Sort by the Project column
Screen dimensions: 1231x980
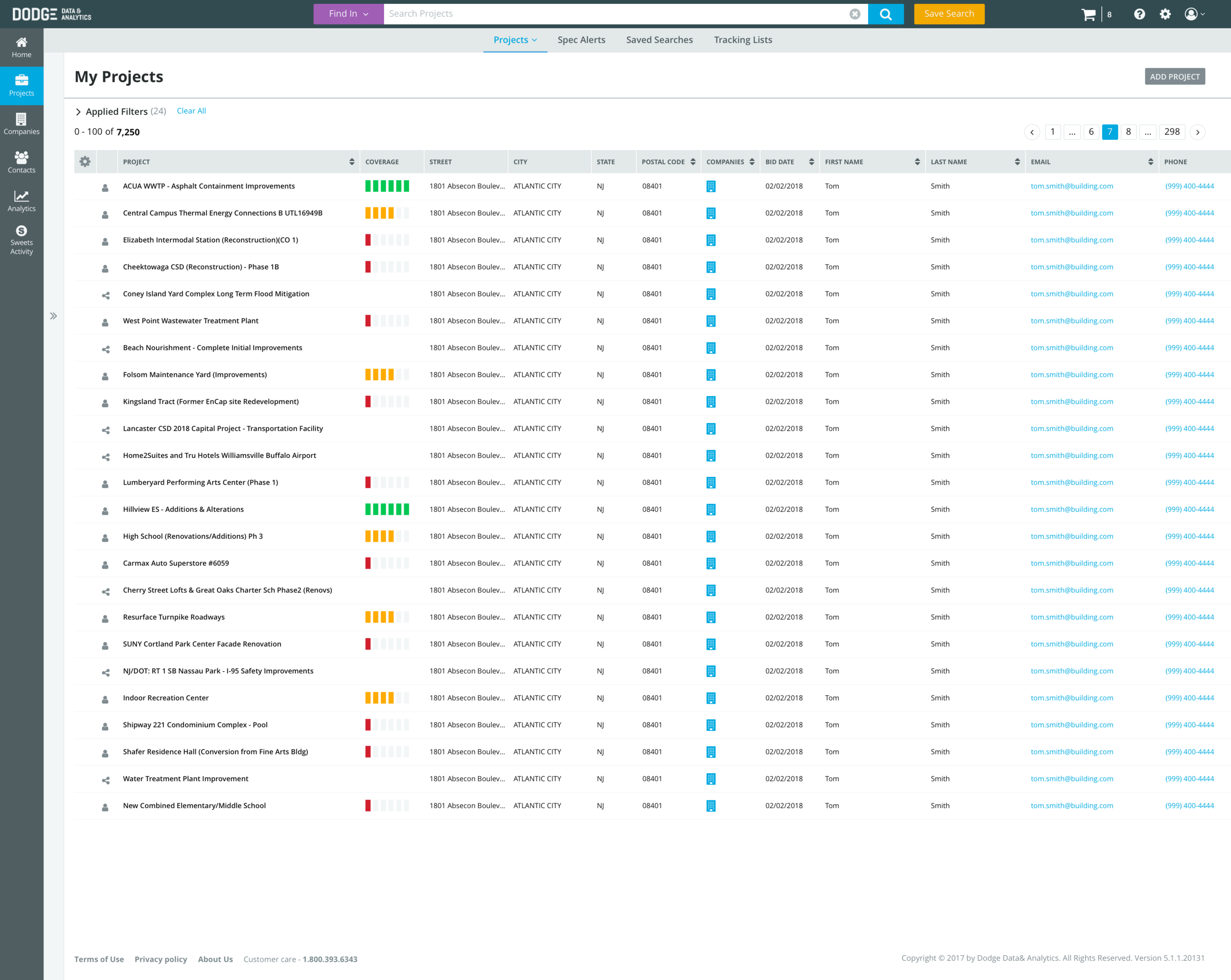click(x=352, y=162)
